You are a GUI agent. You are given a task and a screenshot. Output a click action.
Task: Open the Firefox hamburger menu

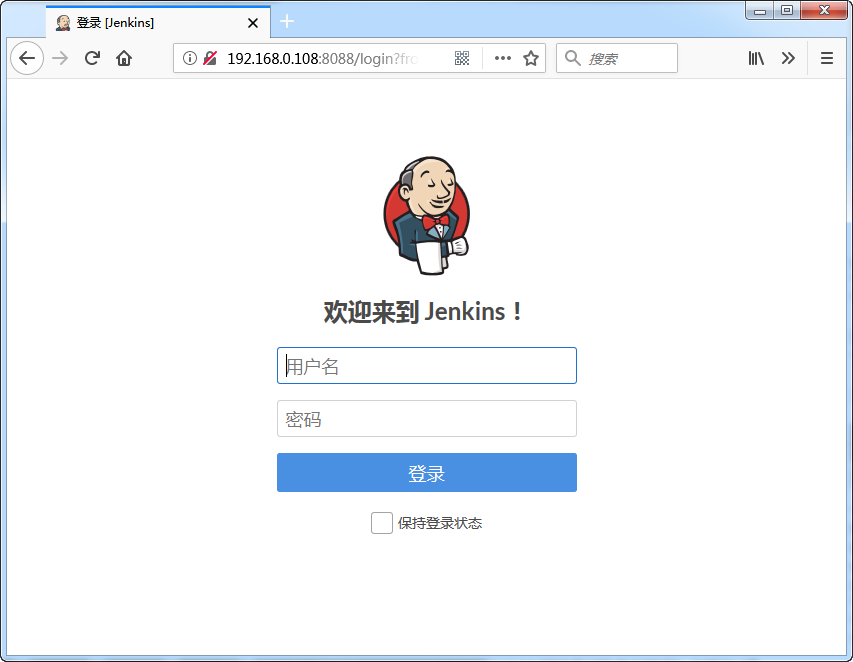click(827, 58)
